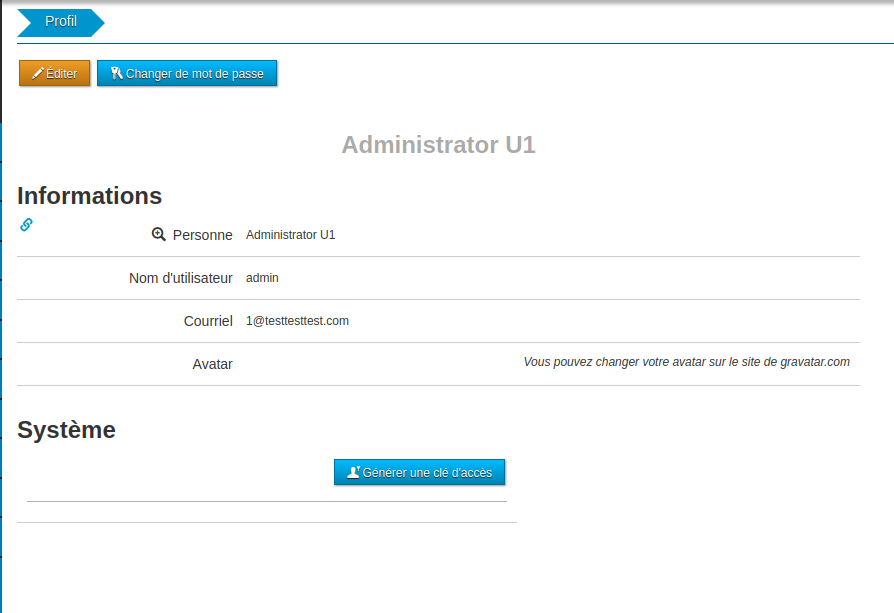Viewport: 894px width, 613px height.
Task: Click the Nom d'utilisateur label
Action: (180, 278)
